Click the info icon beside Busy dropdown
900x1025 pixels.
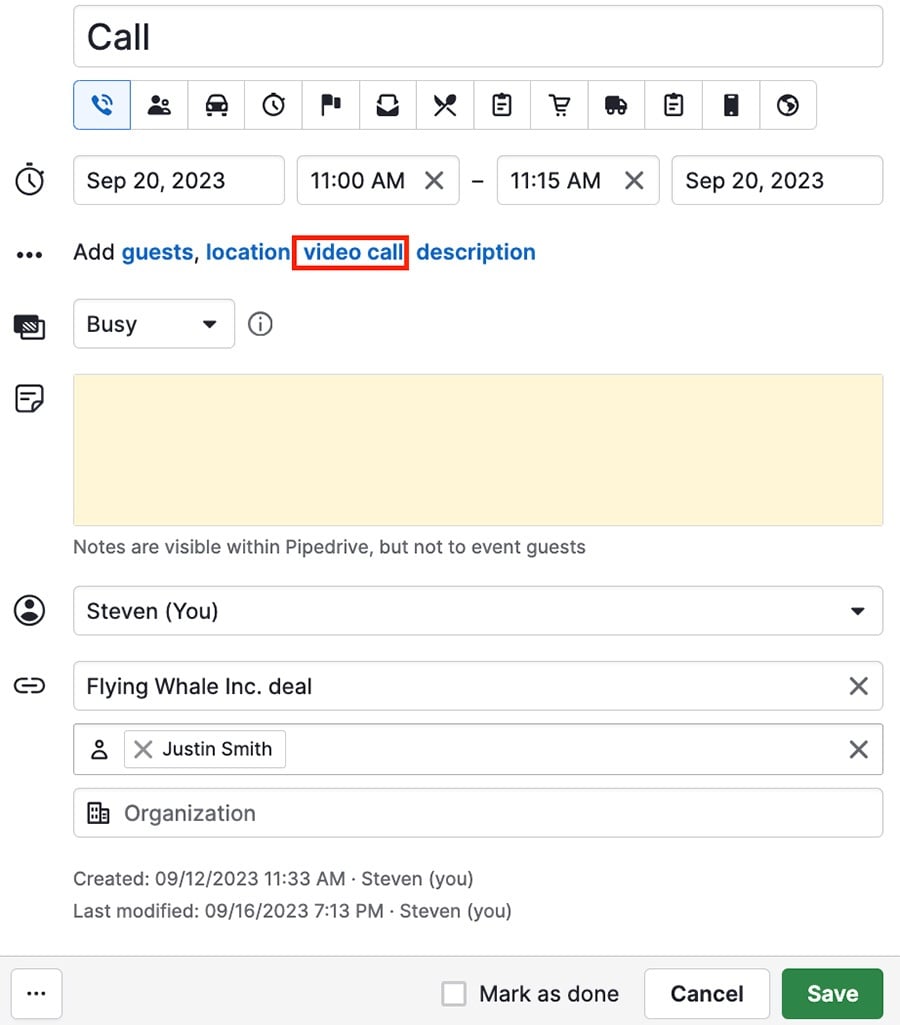[260, 323]
